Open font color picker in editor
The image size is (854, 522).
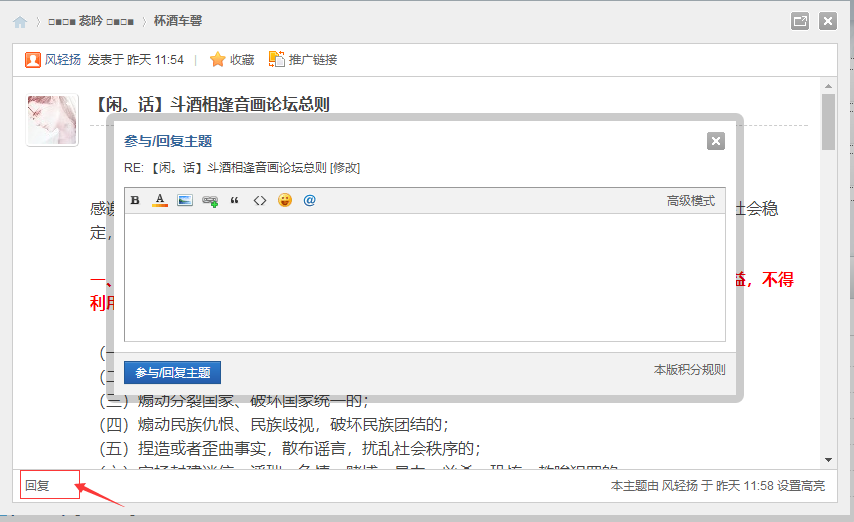(160, 201)
